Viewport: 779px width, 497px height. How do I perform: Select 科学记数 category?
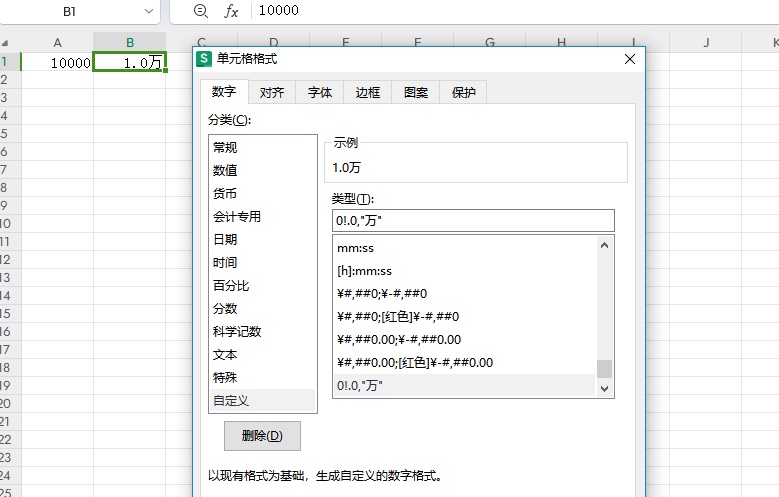tap(262, 331)
